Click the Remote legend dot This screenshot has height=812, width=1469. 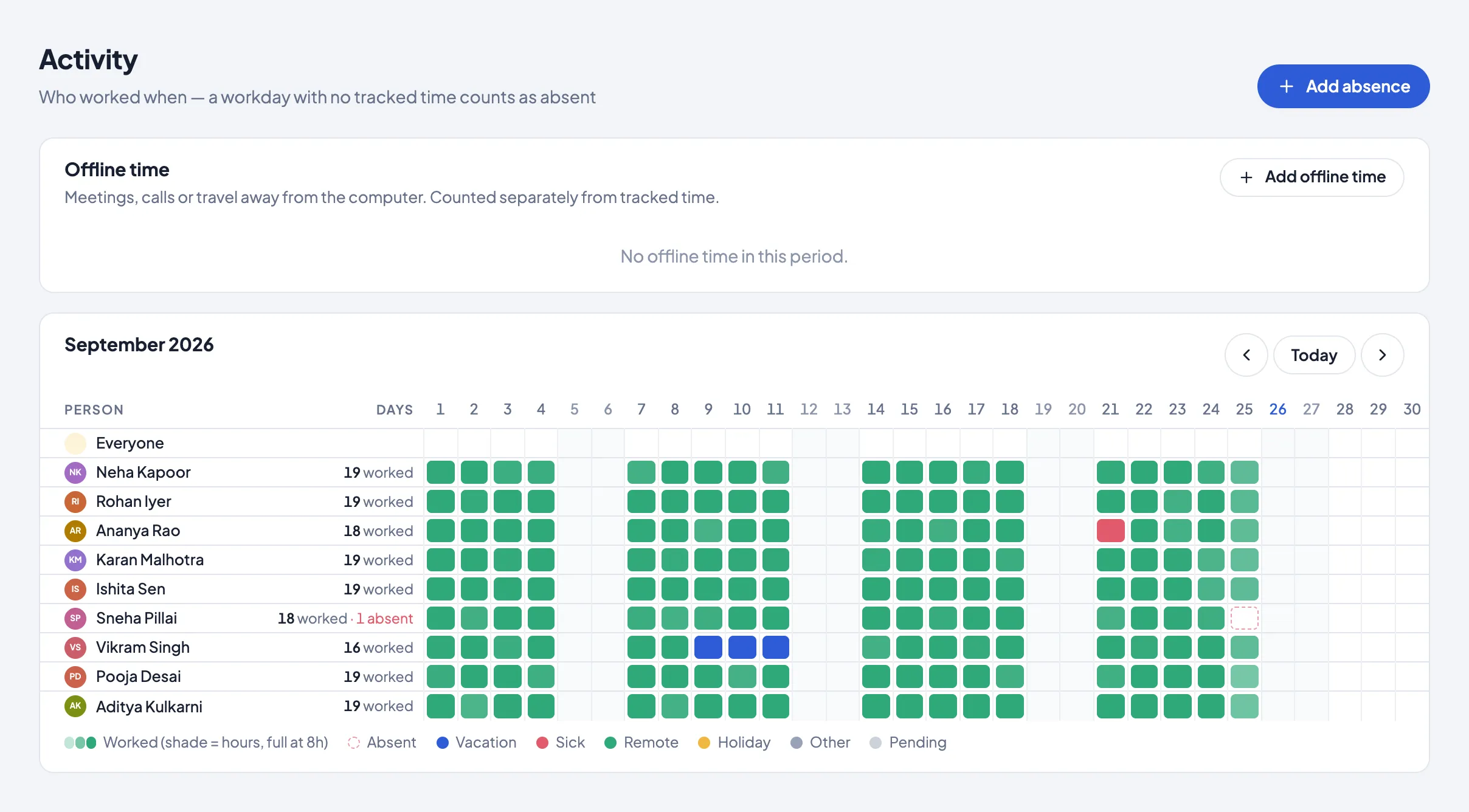click(x=610, y=743)
